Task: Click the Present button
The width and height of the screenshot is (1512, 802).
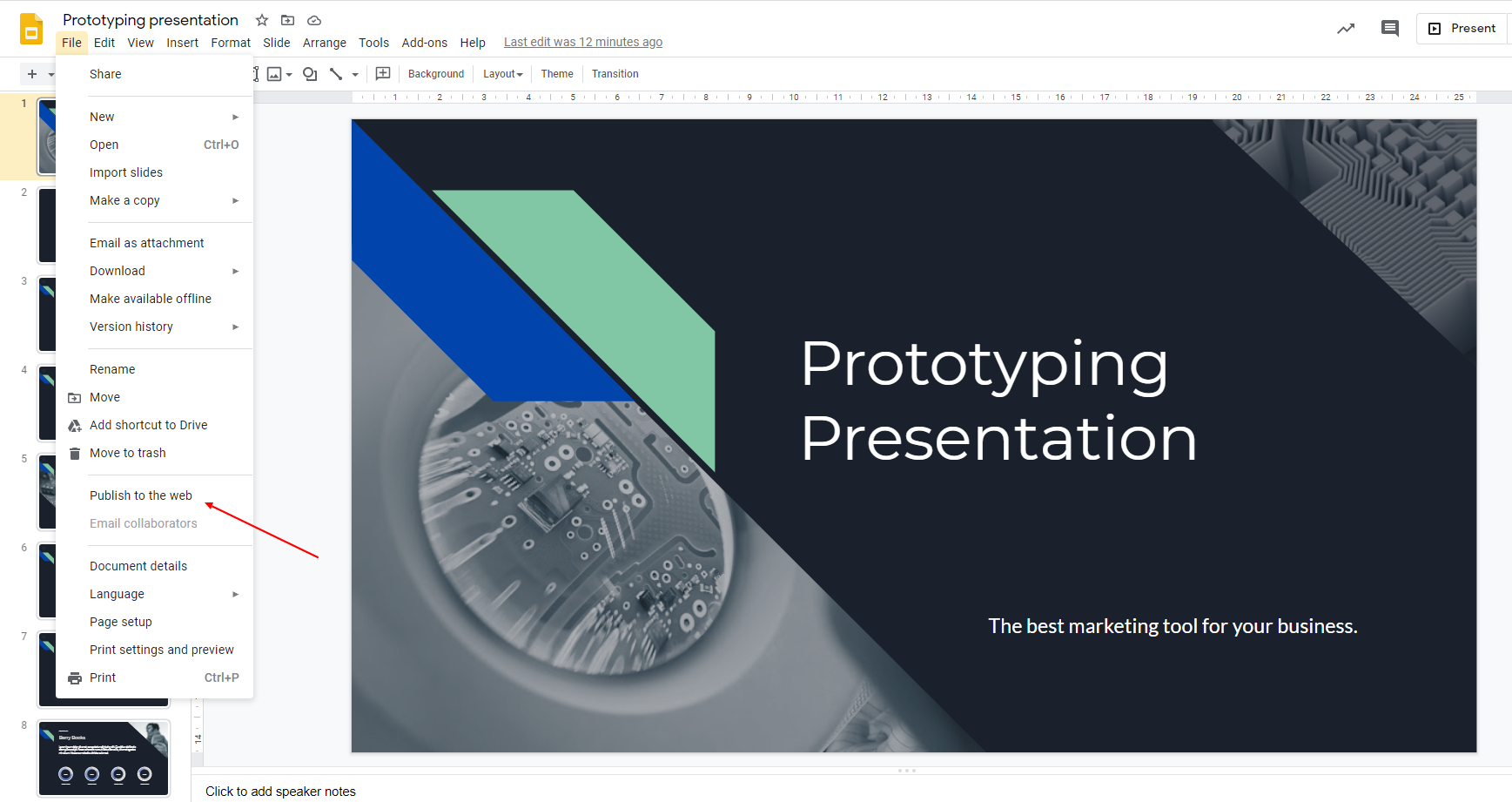Action: 1462,29
